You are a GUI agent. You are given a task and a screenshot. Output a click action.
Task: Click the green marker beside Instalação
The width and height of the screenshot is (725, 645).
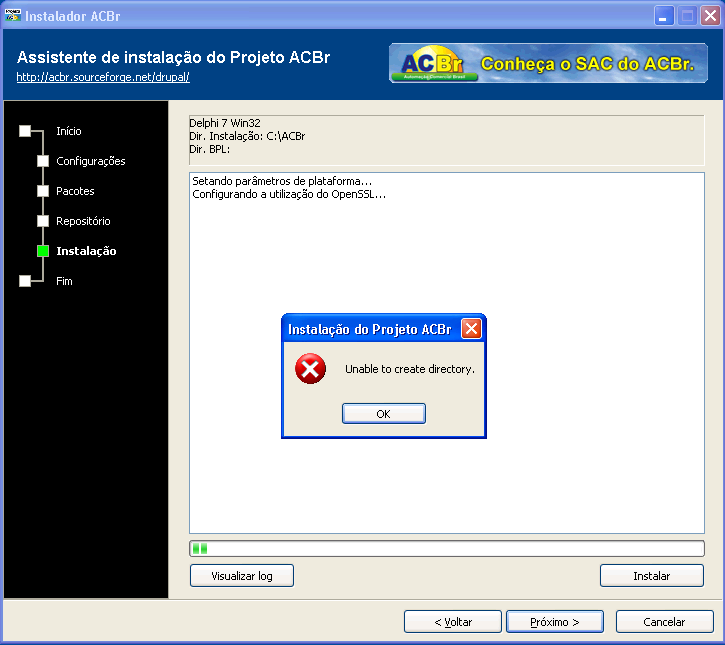click(x=43, y=251)
